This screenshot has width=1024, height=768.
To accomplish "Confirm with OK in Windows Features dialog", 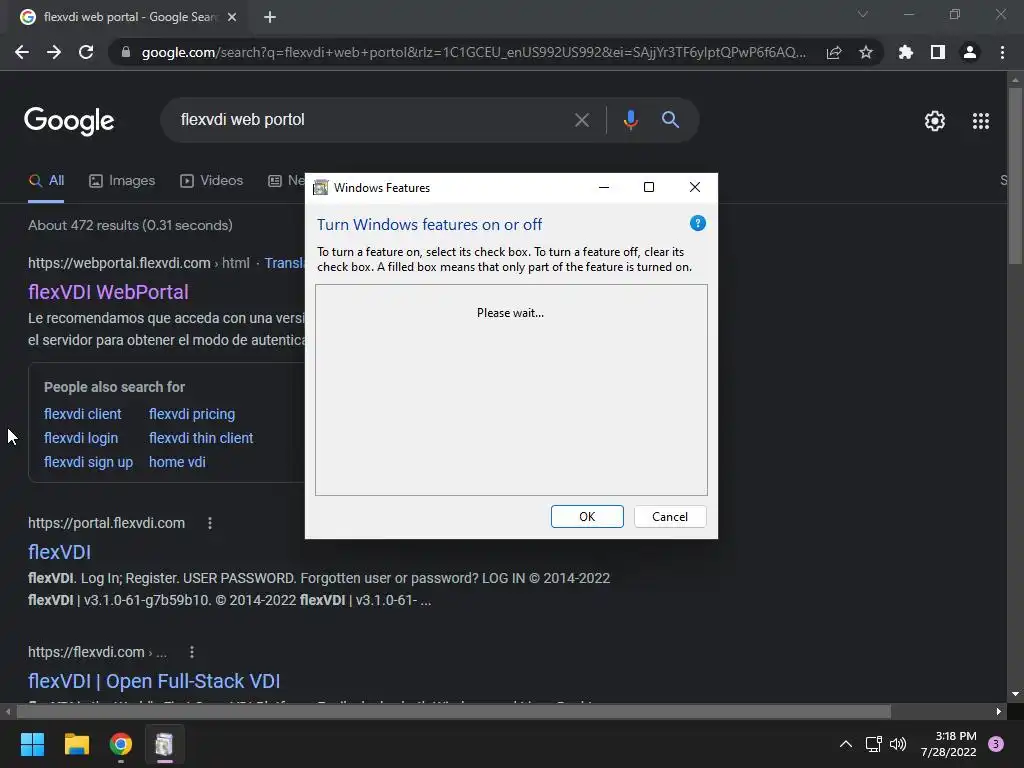I will tap(587, 517).
